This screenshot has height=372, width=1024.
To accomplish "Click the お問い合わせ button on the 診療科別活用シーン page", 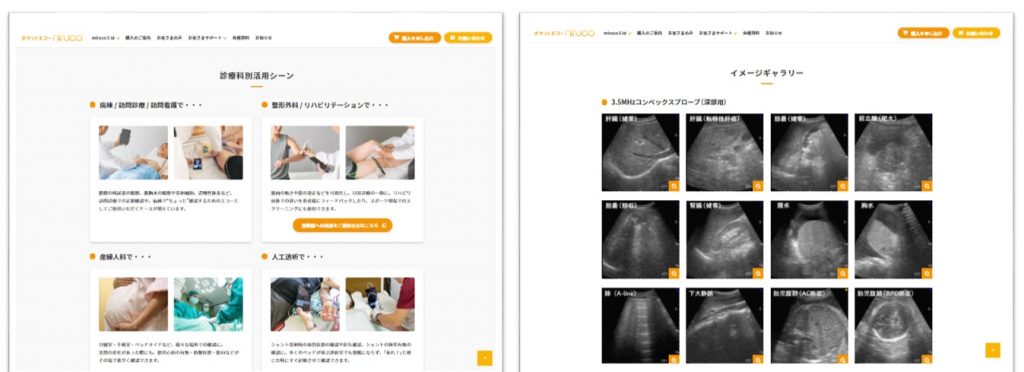I will (468, 38).
